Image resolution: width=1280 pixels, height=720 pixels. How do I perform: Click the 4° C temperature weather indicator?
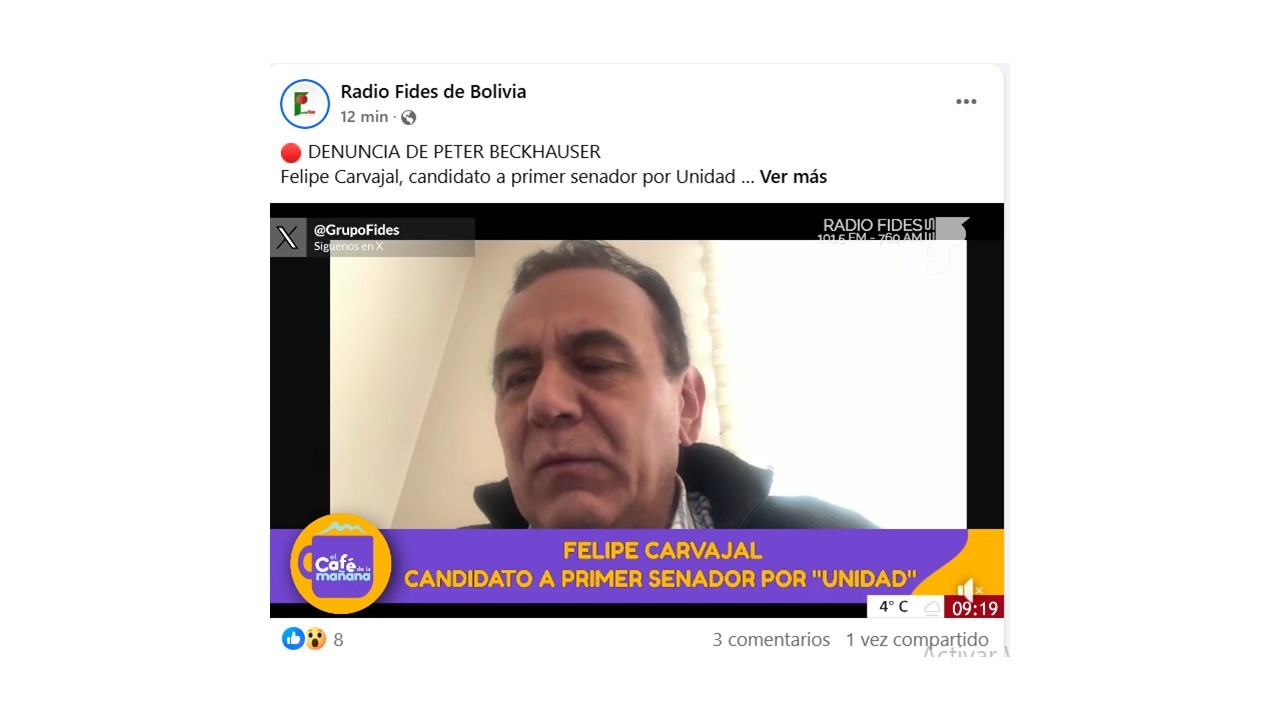[893, 607]
